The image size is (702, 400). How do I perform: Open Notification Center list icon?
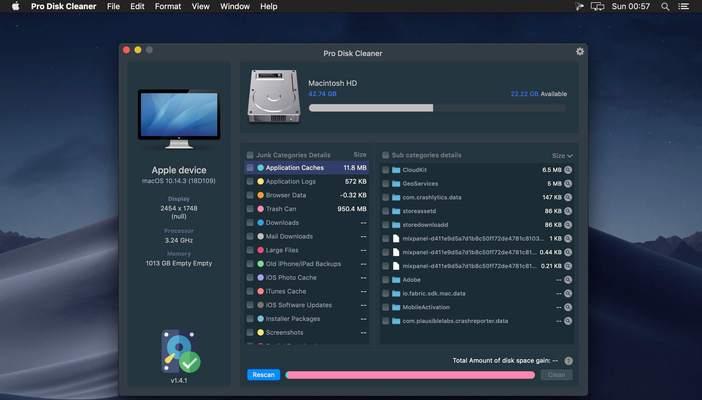[x=684, y=6]
